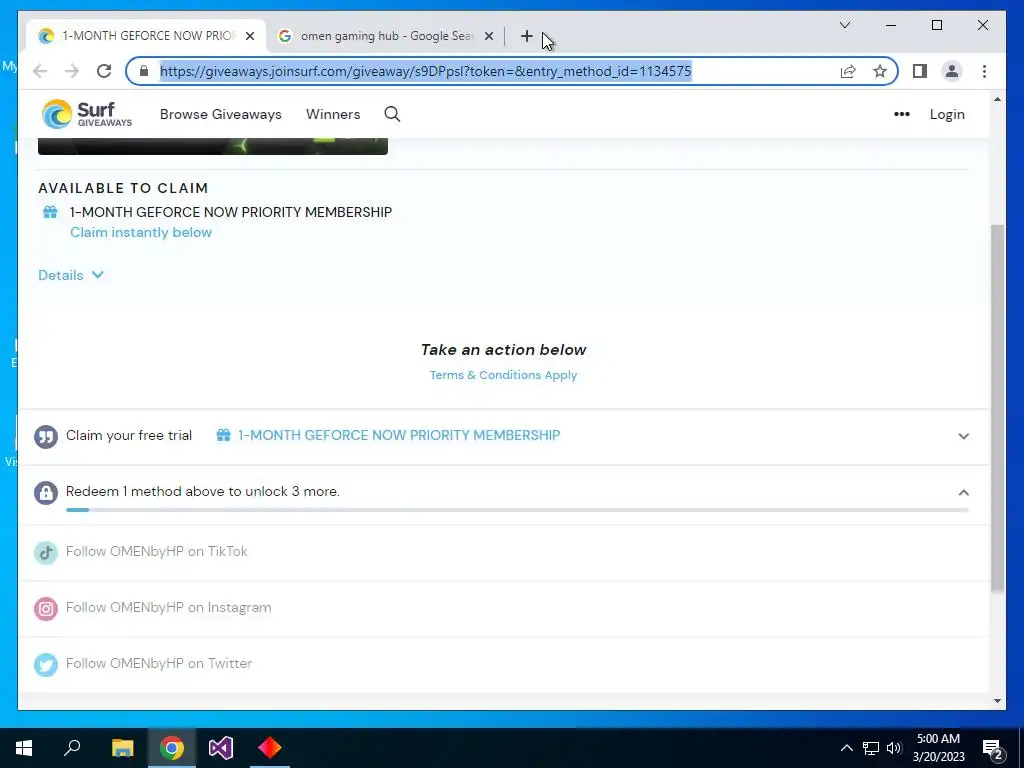
Task: Open Windows taskbar search
Action: coord(72,748)
